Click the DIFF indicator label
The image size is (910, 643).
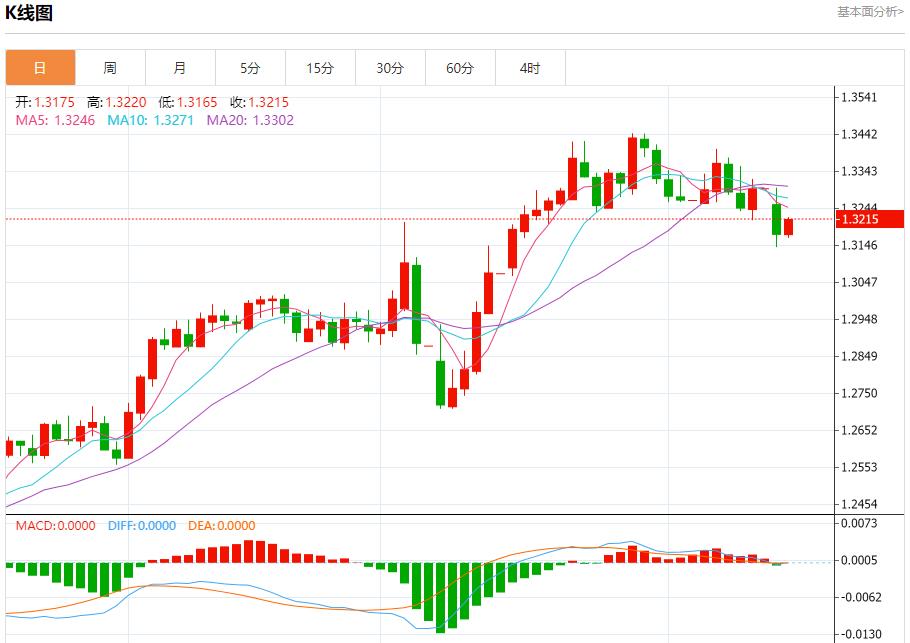point(139,526)
